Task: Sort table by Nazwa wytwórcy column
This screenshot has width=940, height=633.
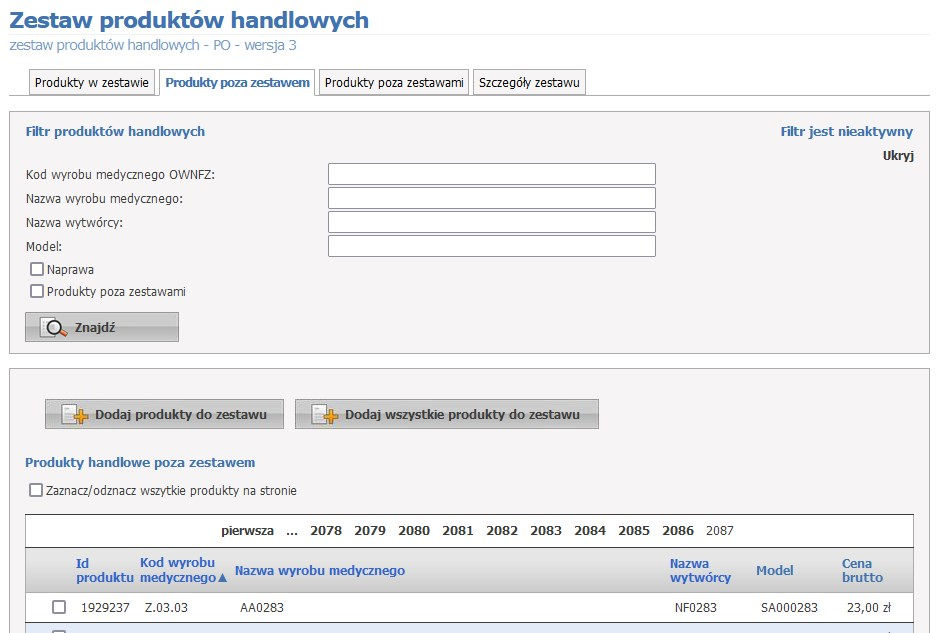Action: click(x=700, y=570)
